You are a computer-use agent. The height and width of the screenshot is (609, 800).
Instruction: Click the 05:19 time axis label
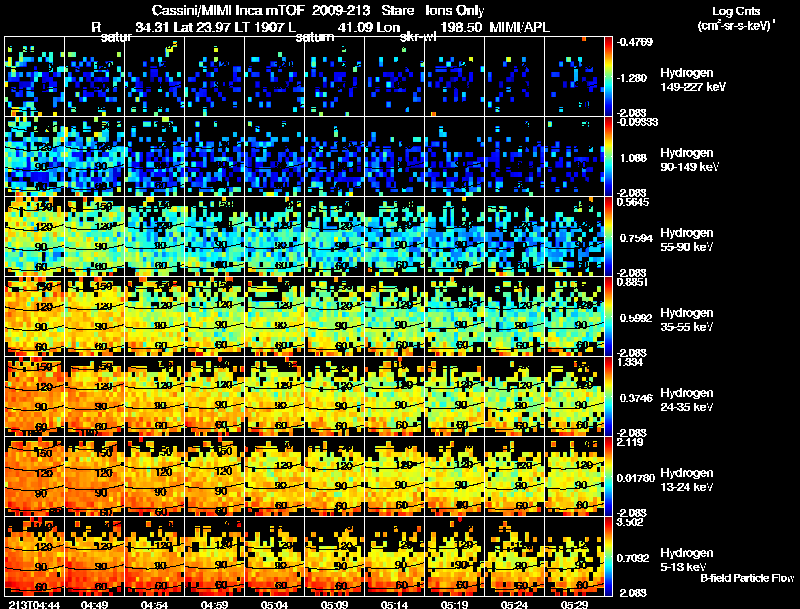[454, 604]
